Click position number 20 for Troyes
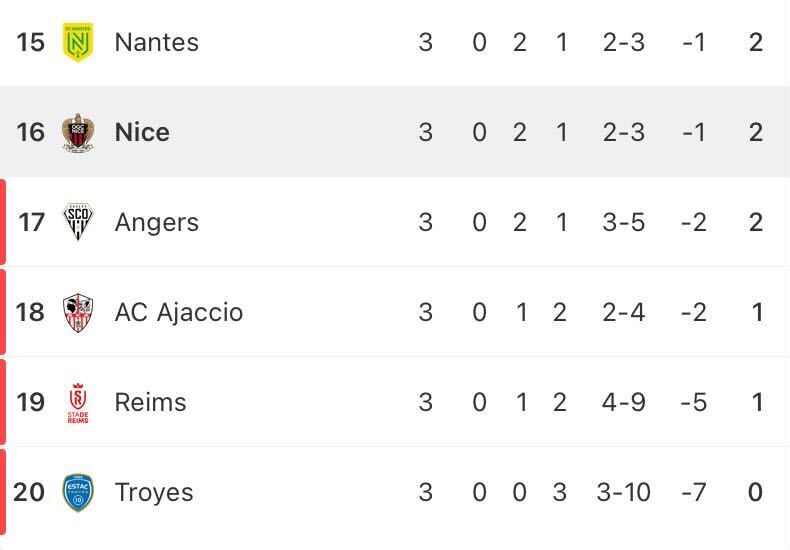The image size is (790, 550). click(29, 492)
